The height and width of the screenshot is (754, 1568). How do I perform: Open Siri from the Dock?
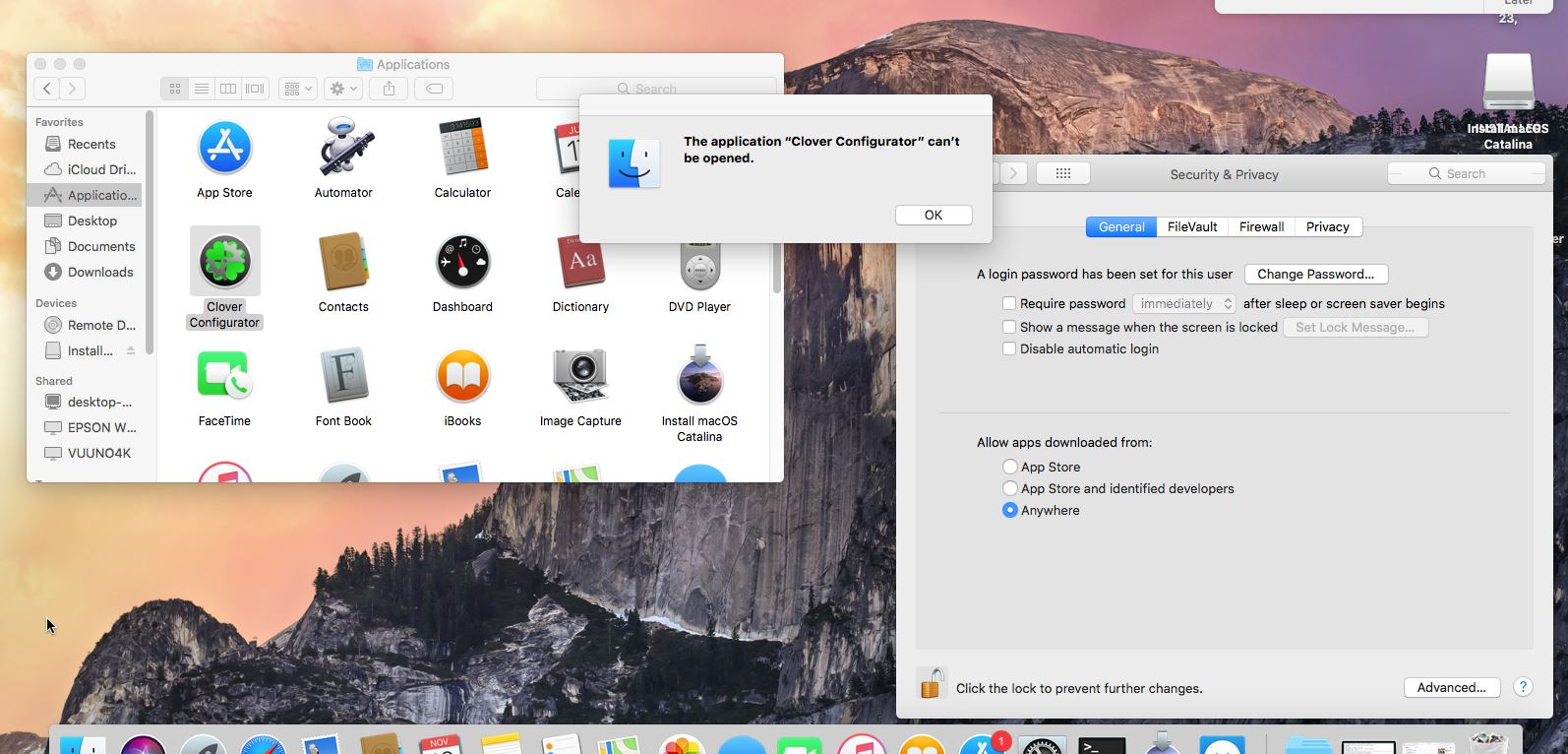143,744
